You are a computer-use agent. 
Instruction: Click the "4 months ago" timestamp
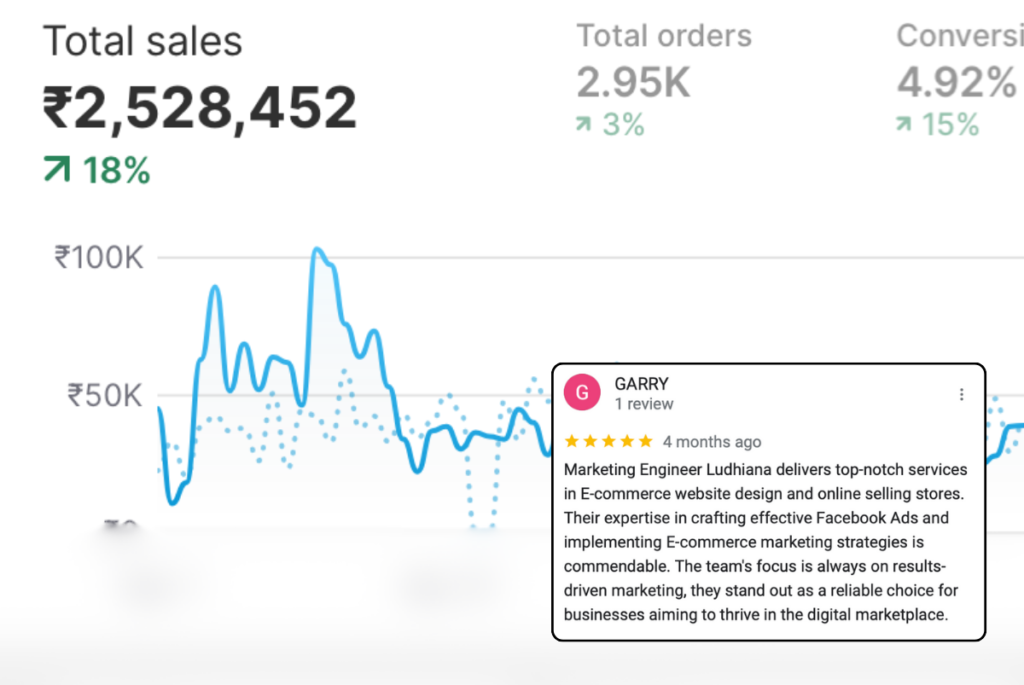coord(711,441)
